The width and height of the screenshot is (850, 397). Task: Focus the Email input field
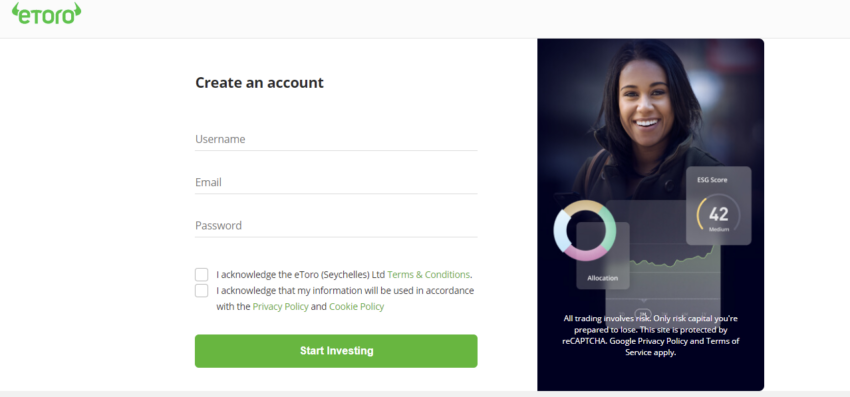(x=336, y=183)
